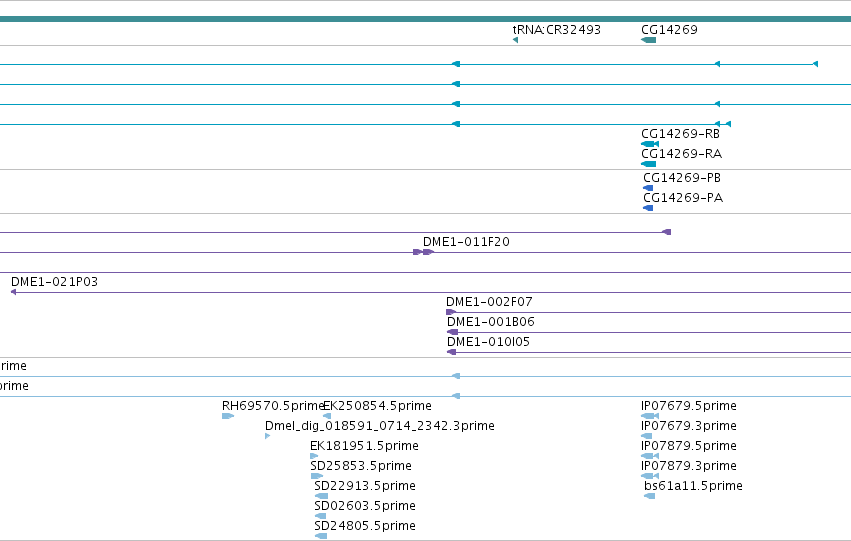Viewport: 851px width, 541px height.
Task: Click the purple clone end marker above DME1-011F20
Action: [x=666, y=232]
